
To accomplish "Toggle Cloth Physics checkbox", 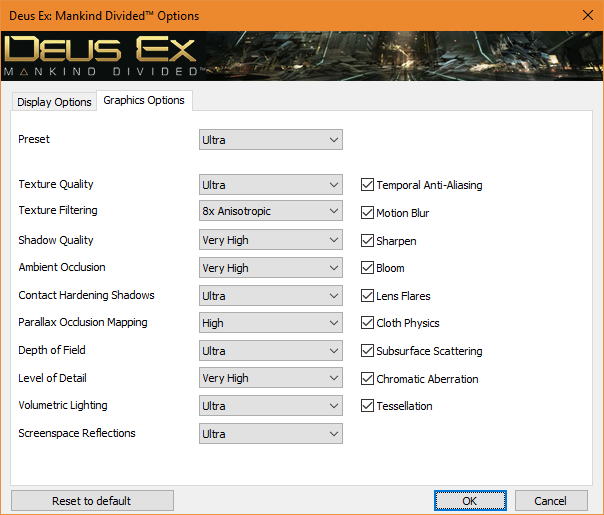I will (367, 323).
